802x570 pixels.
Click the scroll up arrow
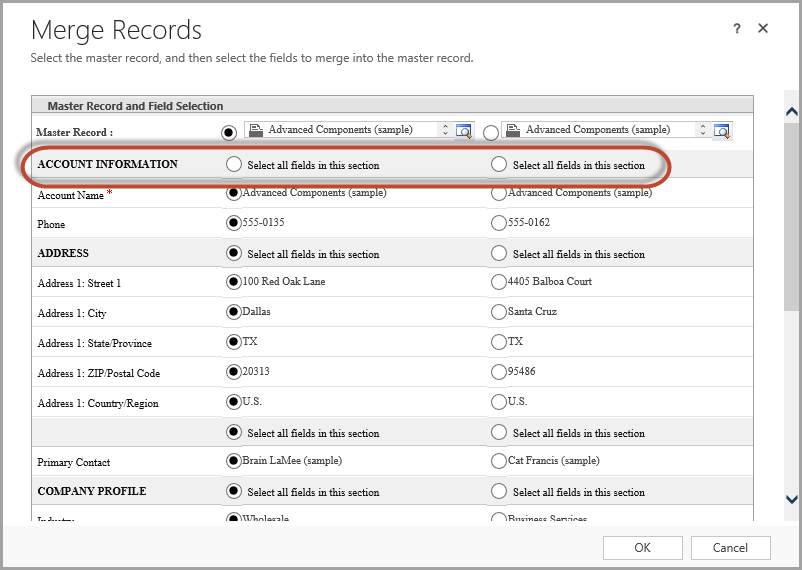pyautogui.click(x=792, y=112)
